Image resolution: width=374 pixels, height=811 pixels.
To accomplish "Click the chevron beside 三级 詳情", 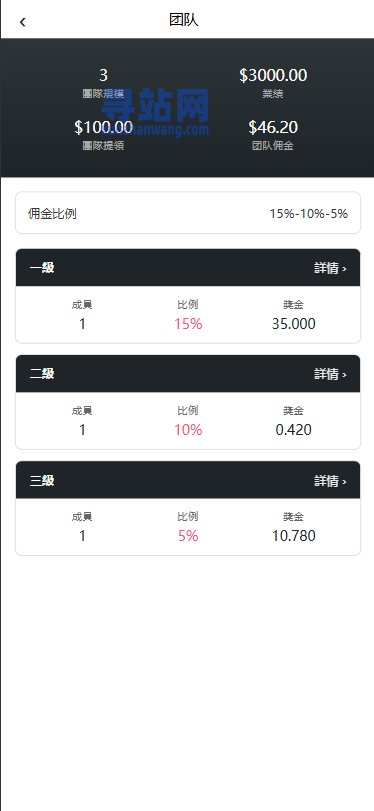I will 345,482.
